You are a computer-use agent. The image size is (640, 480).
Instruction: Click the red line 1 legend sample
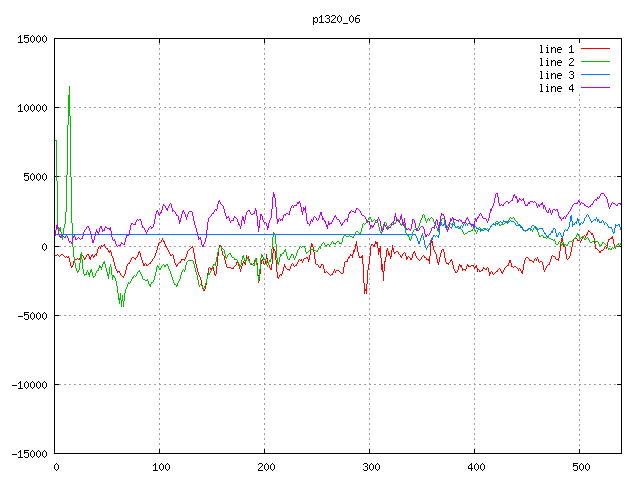tap(596, 49)
